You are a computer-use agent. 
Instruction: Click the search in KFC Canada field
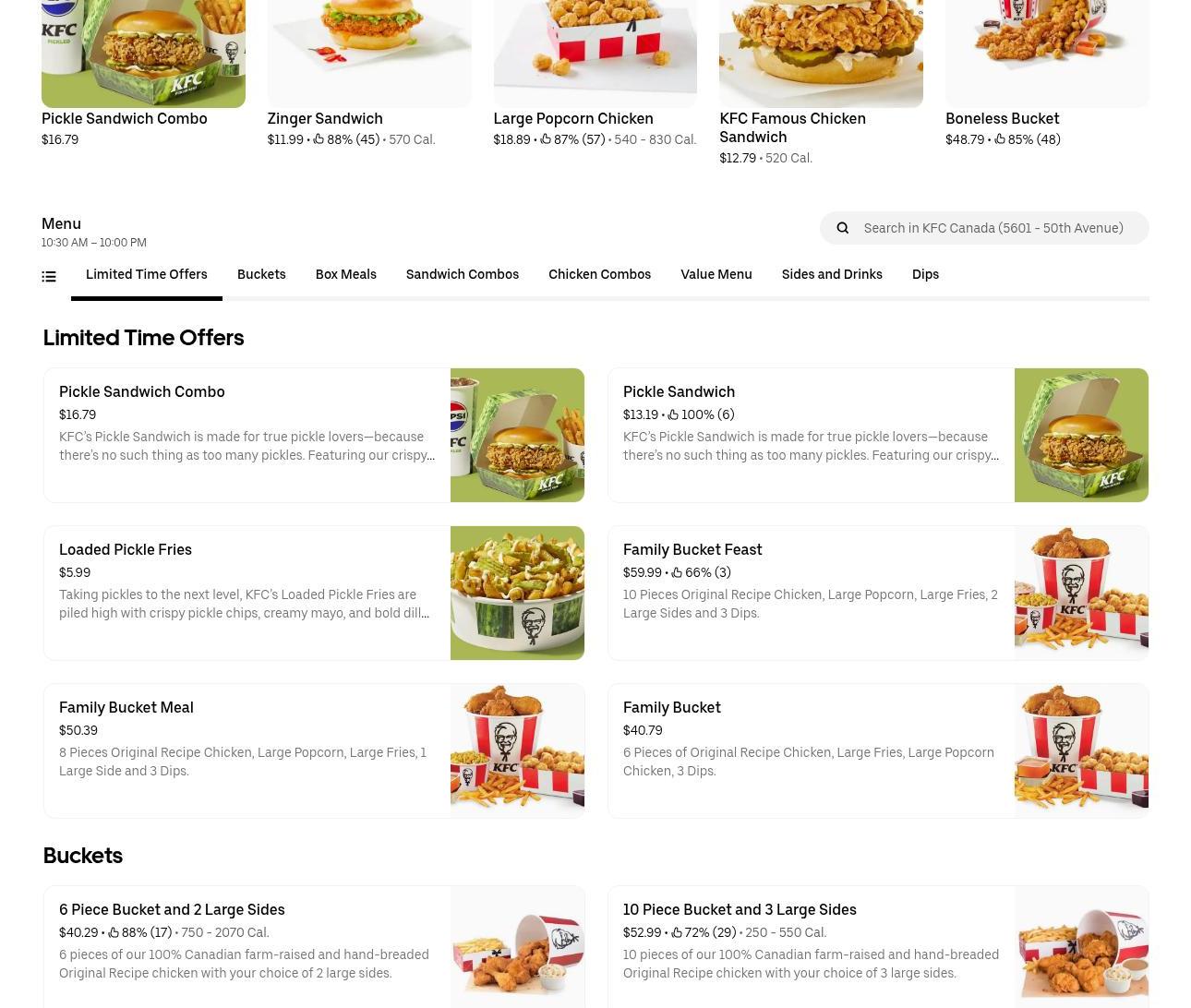984,228
